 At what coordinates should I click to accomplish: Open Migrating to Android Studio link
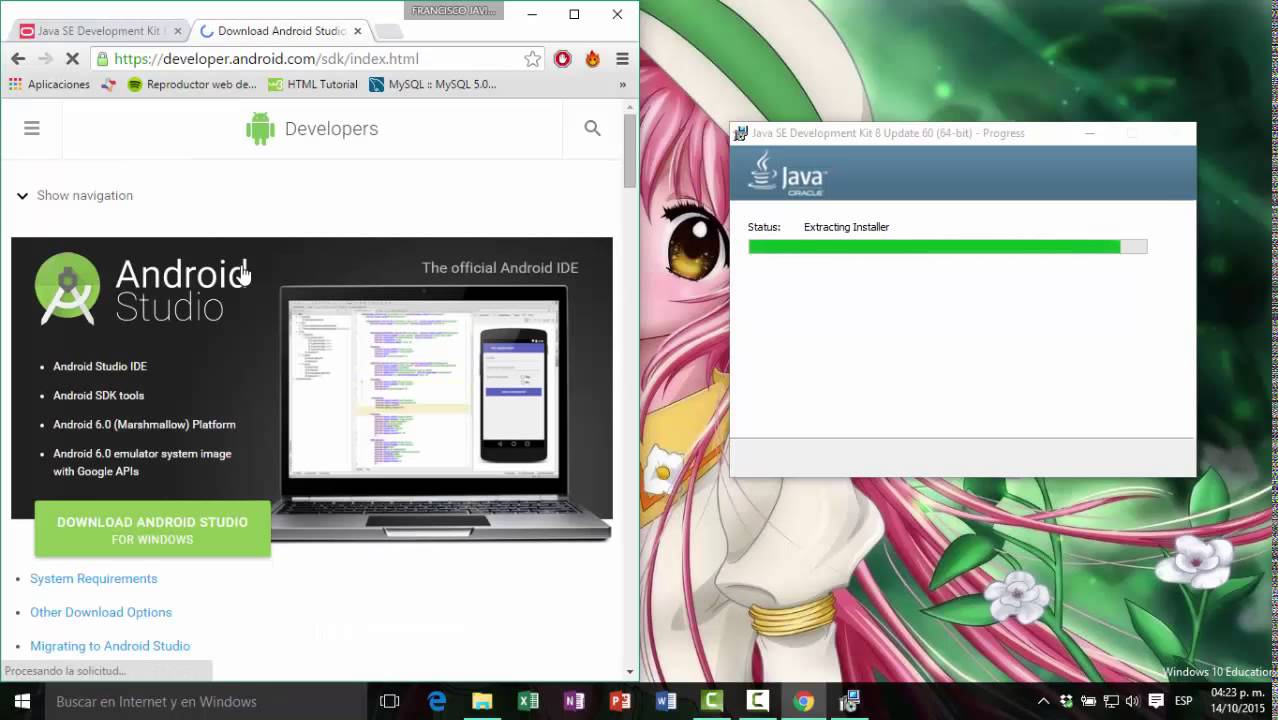(110, 646)
